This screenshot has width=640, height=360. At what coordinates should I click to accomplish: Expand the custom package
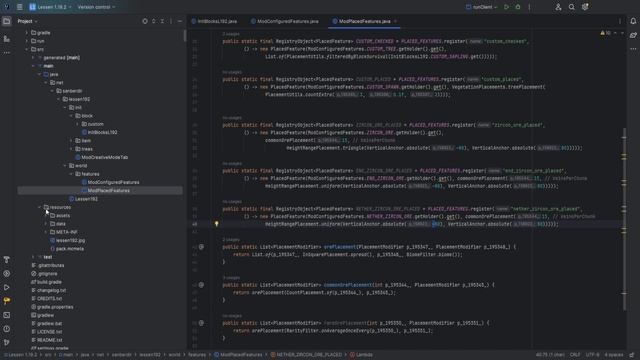coord(78,124)
